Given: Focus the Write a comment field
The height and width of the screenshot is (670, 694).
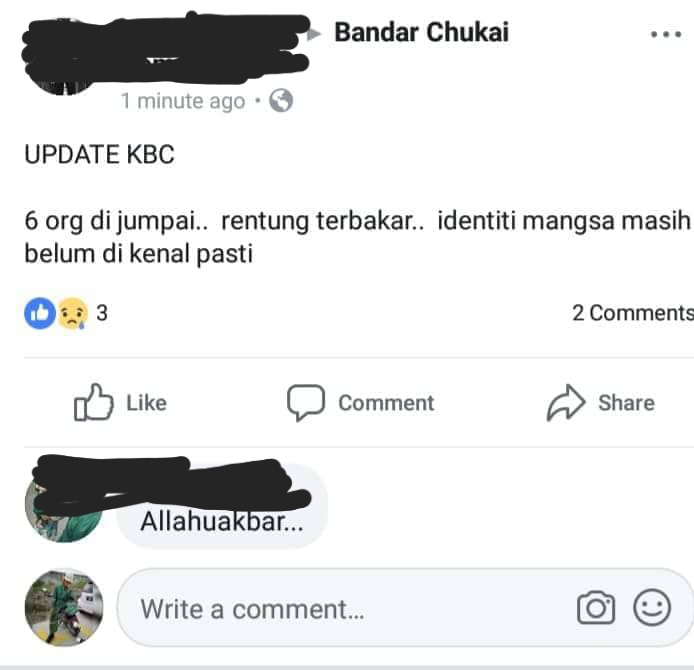Looking at the screenshot, I should tap(405, 608).
